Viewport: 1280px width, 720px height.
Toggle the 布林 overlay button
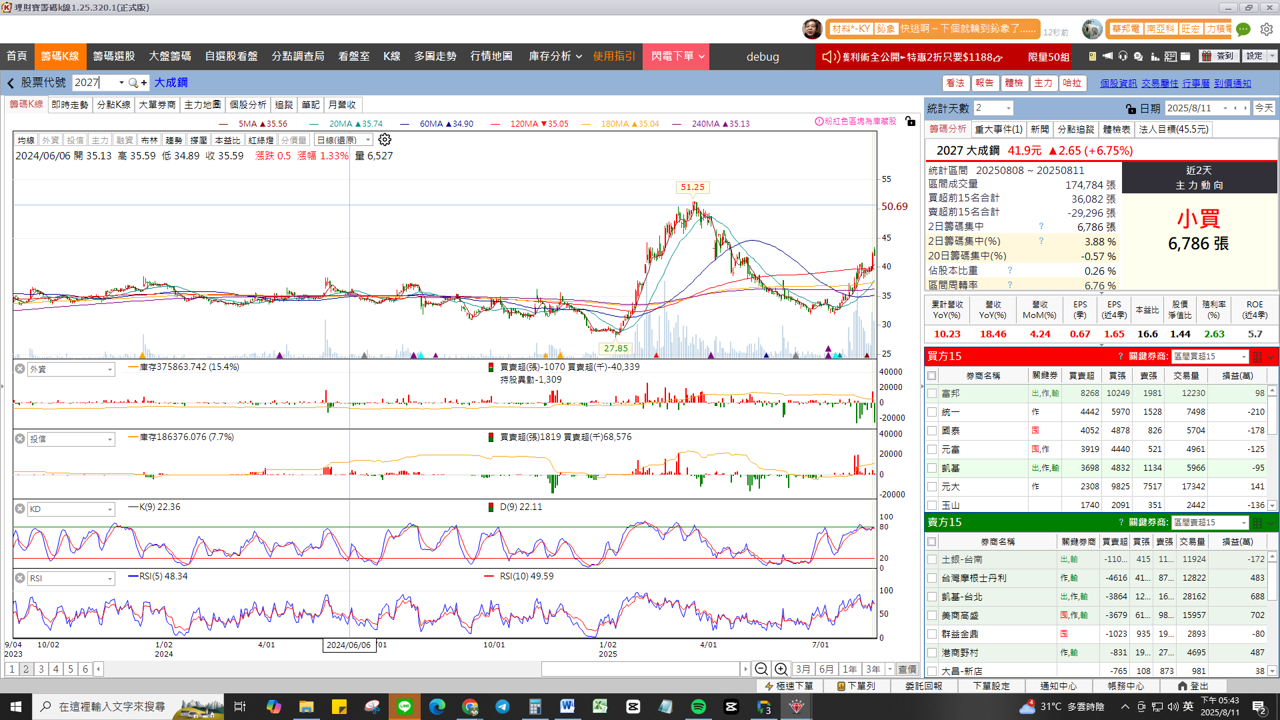point(149,141)
